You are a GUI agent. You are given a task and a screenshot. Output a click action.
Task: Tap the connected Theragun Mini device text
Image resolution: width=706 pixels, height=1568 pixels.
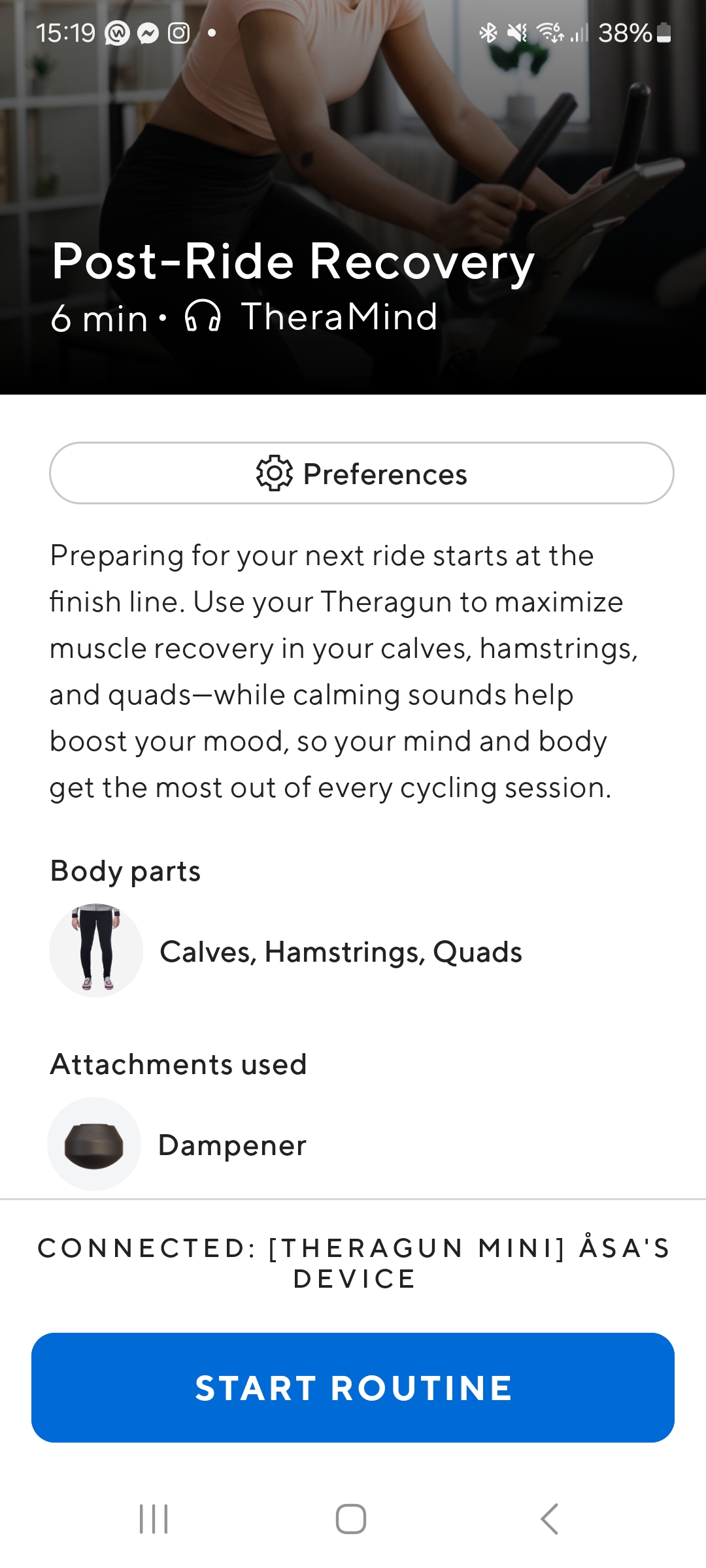tap(353, 1263)
